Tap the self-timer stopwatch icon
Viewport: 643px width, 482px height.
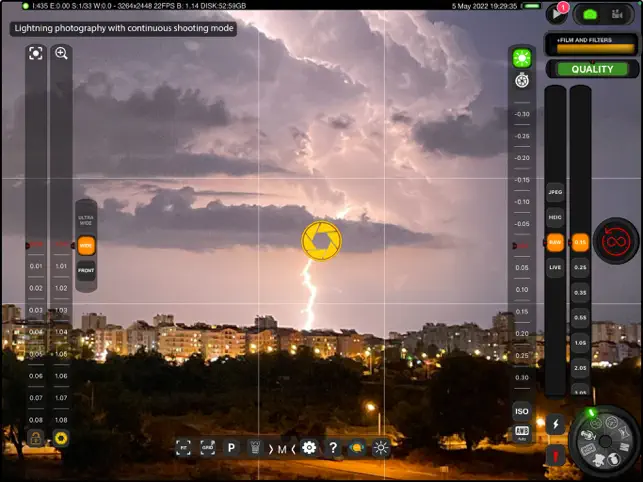tap(520, 80)
